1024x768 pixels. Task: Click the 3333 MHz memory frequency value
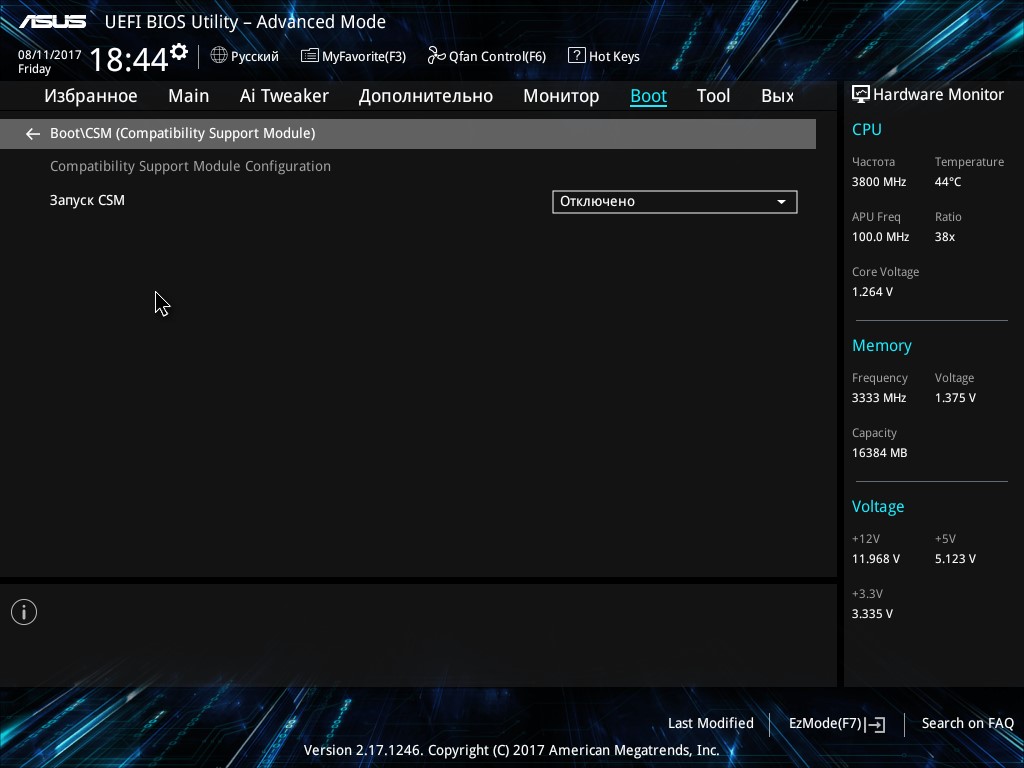pos(879,398)
